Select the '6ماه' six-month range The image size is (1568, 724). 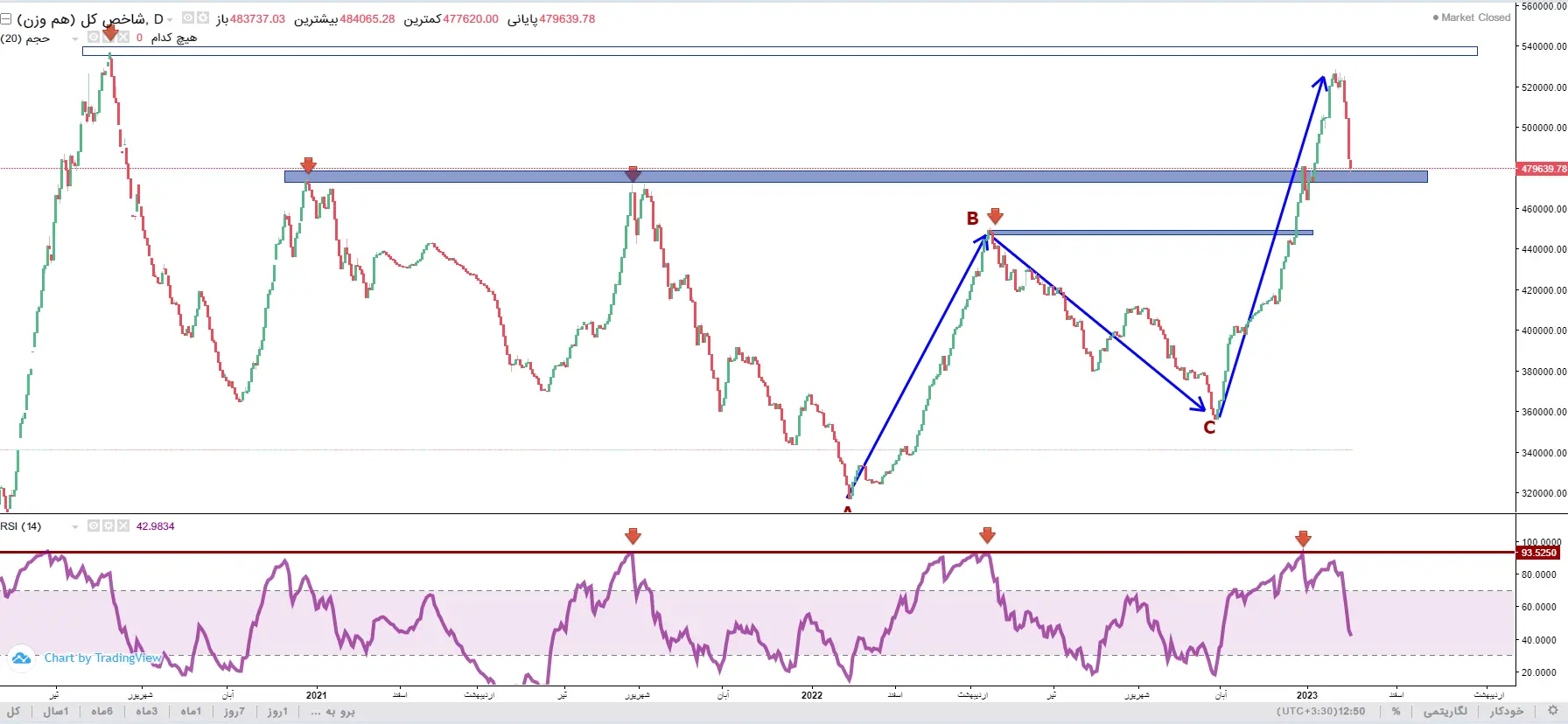point(101,712)
